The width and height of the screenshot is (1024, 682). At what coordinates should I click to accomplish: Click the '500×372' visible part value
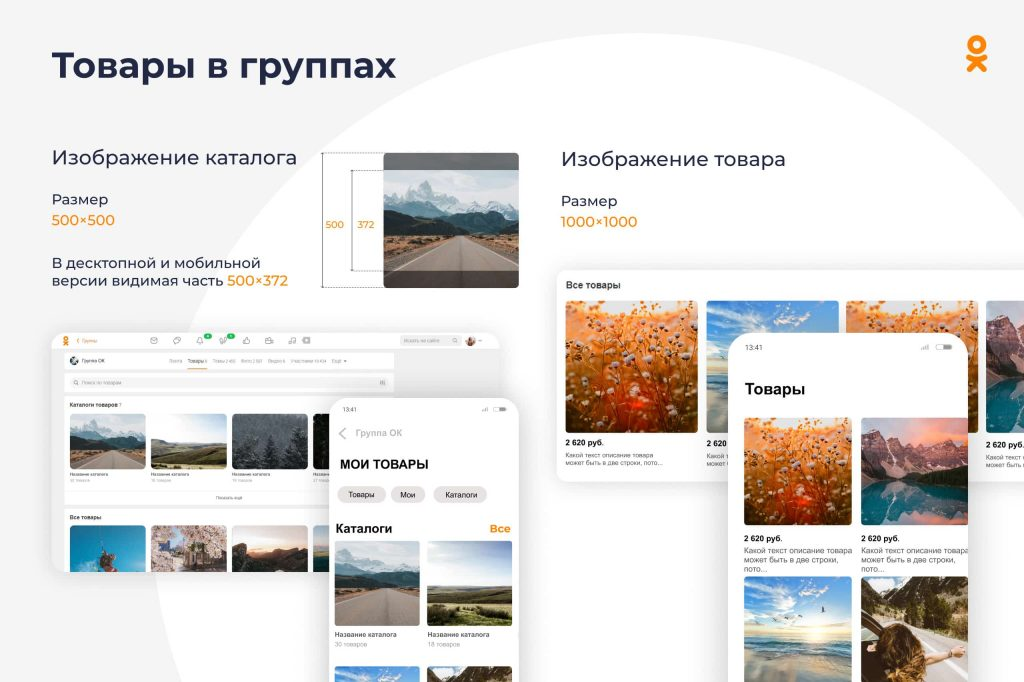(257, 280)
